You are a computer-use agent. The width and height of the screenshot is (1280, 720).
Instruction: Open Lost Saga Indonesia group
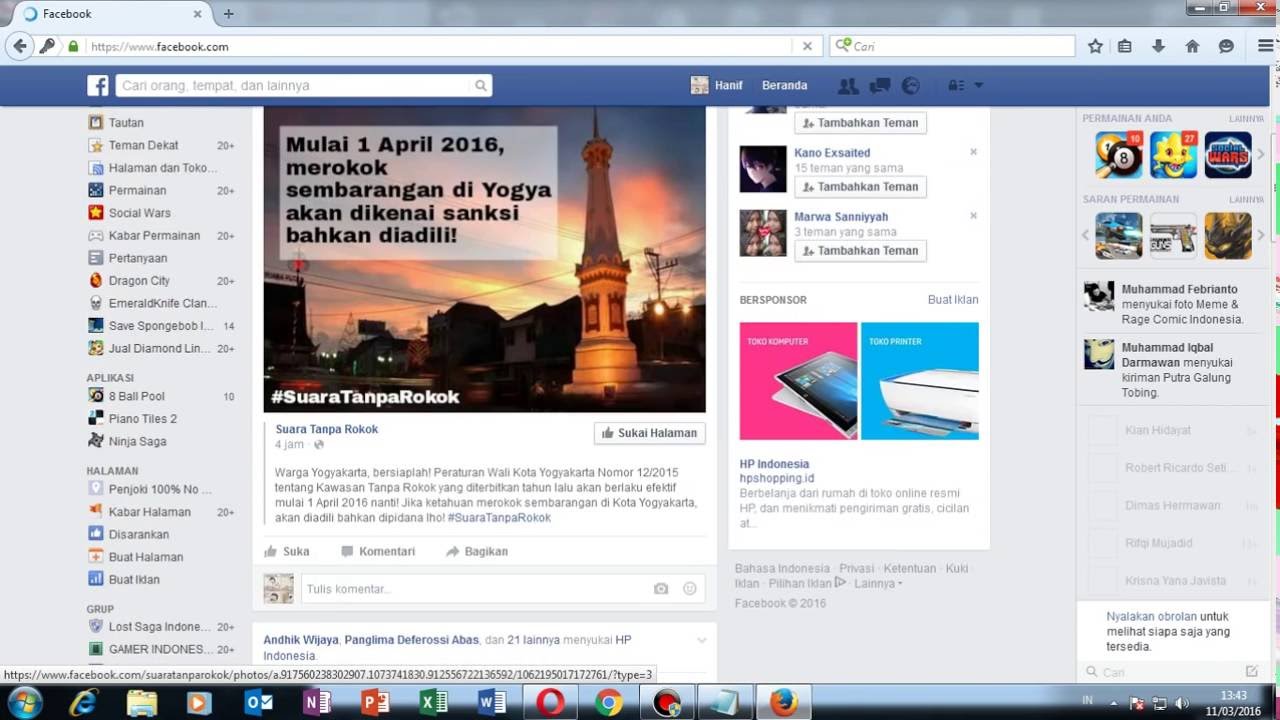pos(160,627)
